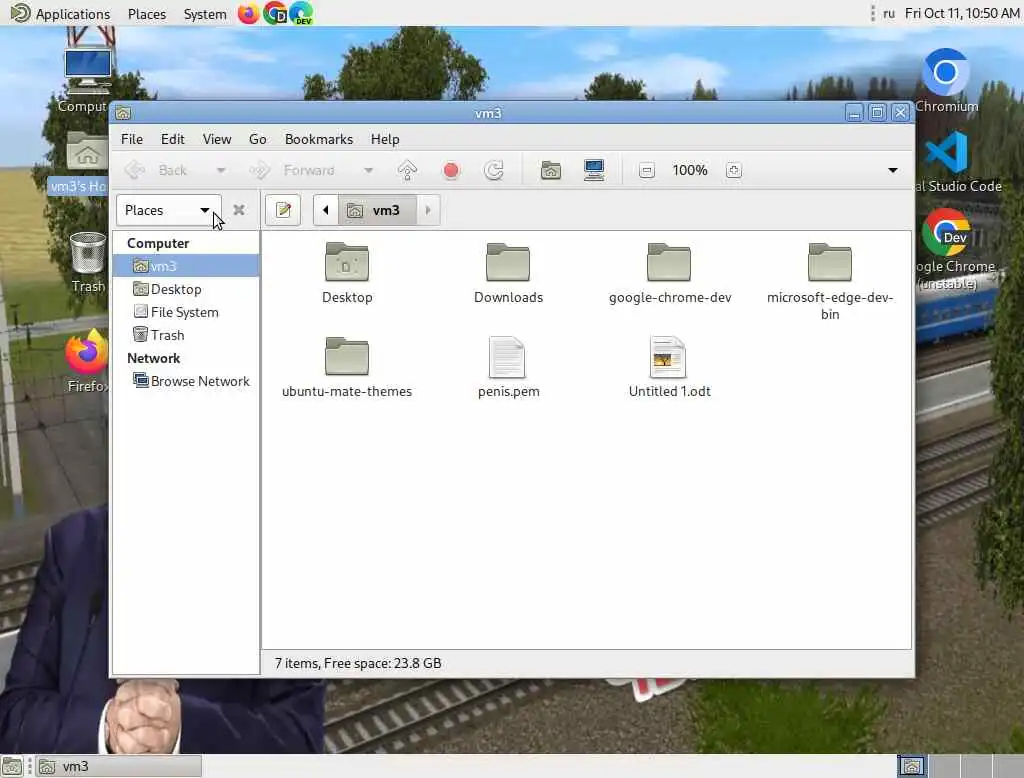Select the ubuntu-mate-themes folder
The image size is (1024, 778).
347,356
